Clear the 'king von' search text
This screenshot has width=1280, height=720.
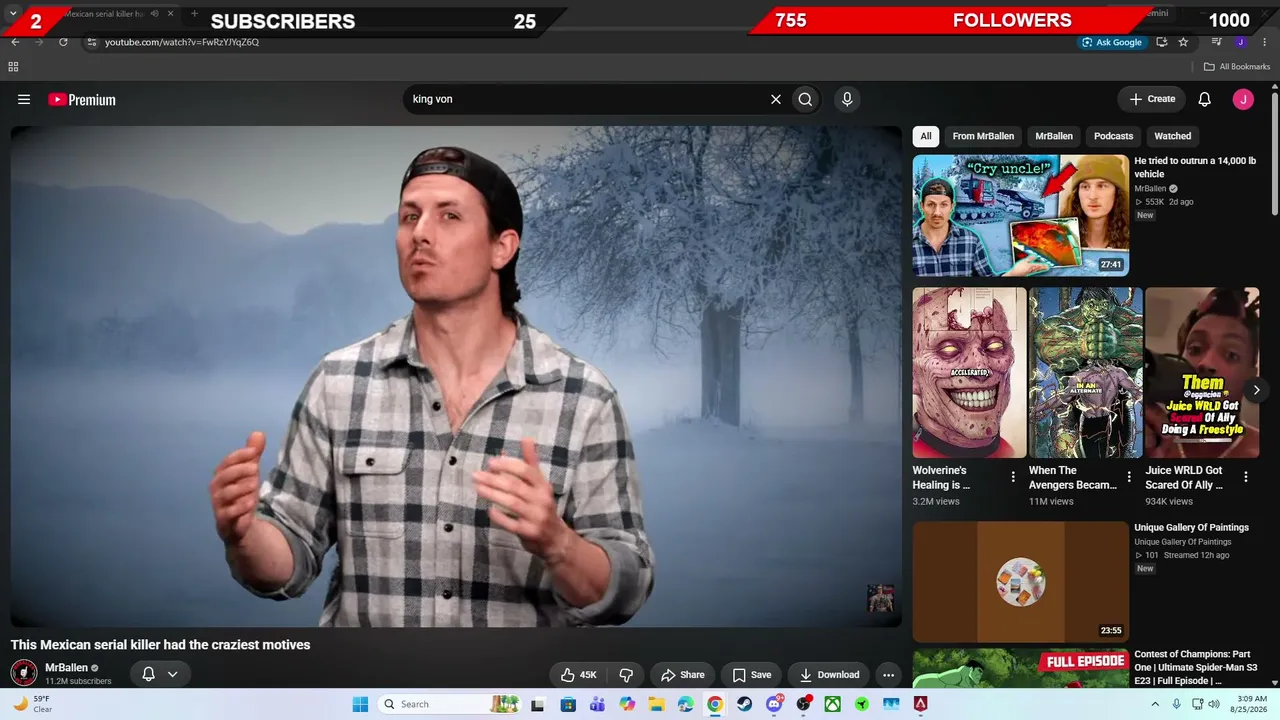[775, 99]
